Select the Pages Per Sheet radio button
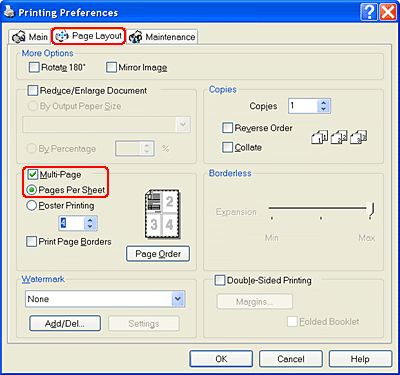 point(32,190)
